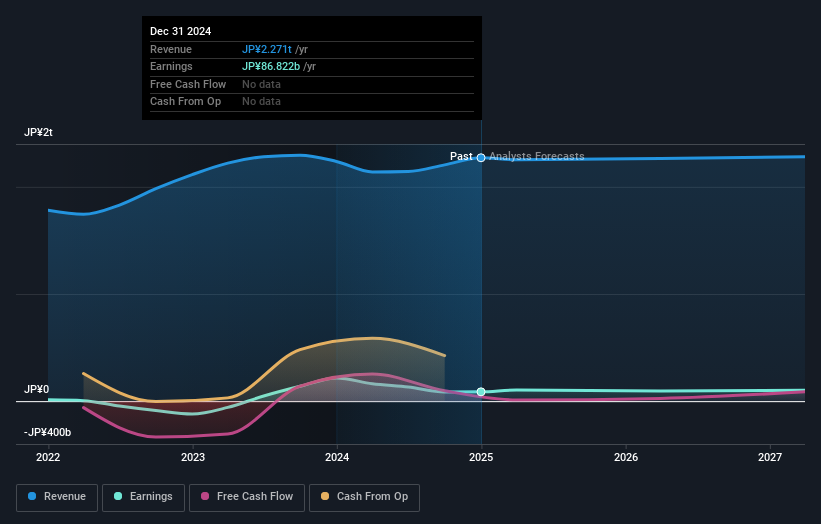Viewport: 821px width, 524px height.
Task: Click the tooltip's Cash From Op 'No data'
Action: coord(261,102)
